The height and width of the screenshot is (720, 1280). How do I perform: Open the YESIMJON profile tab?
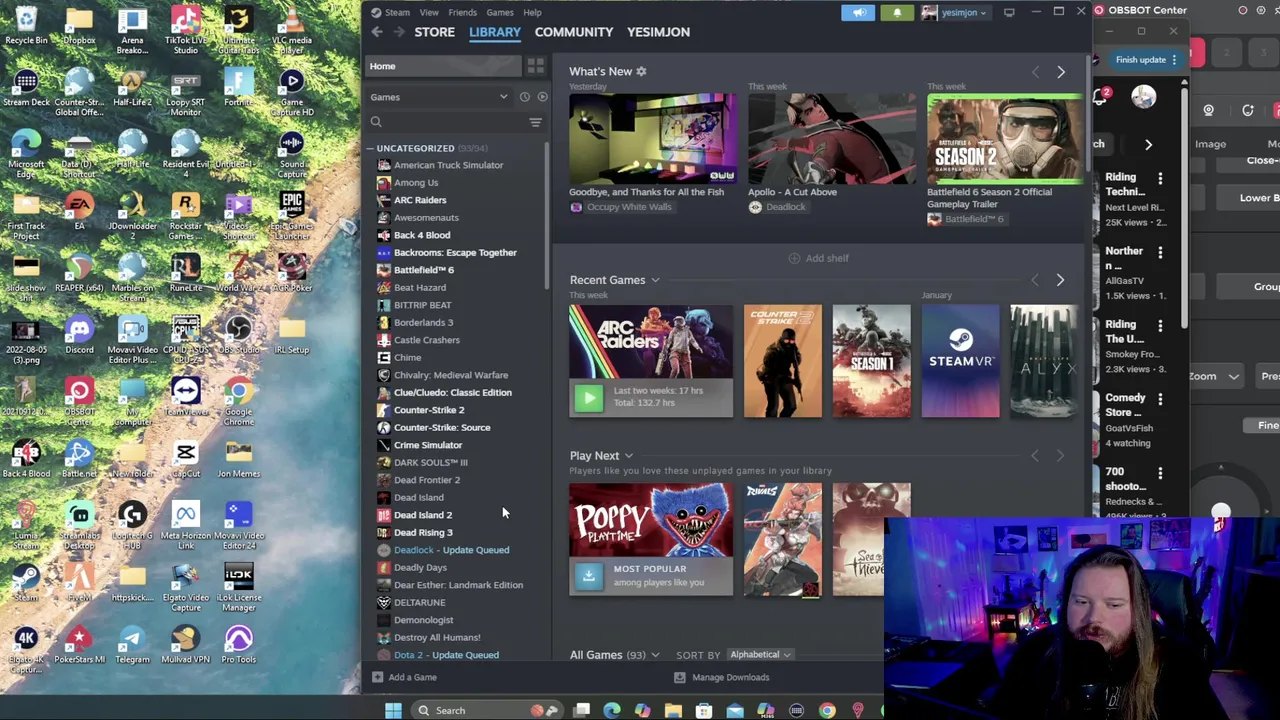tap(658, 32)
